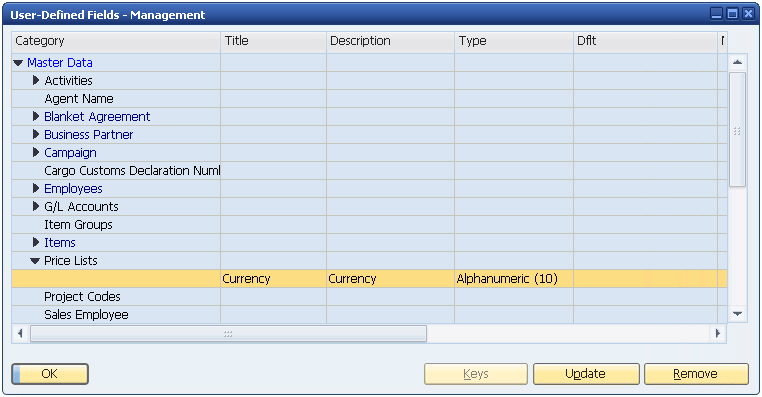The height and width of the screenshot is (397, 762).
Task: Click the Business Partner label
Action: (88, 135)
